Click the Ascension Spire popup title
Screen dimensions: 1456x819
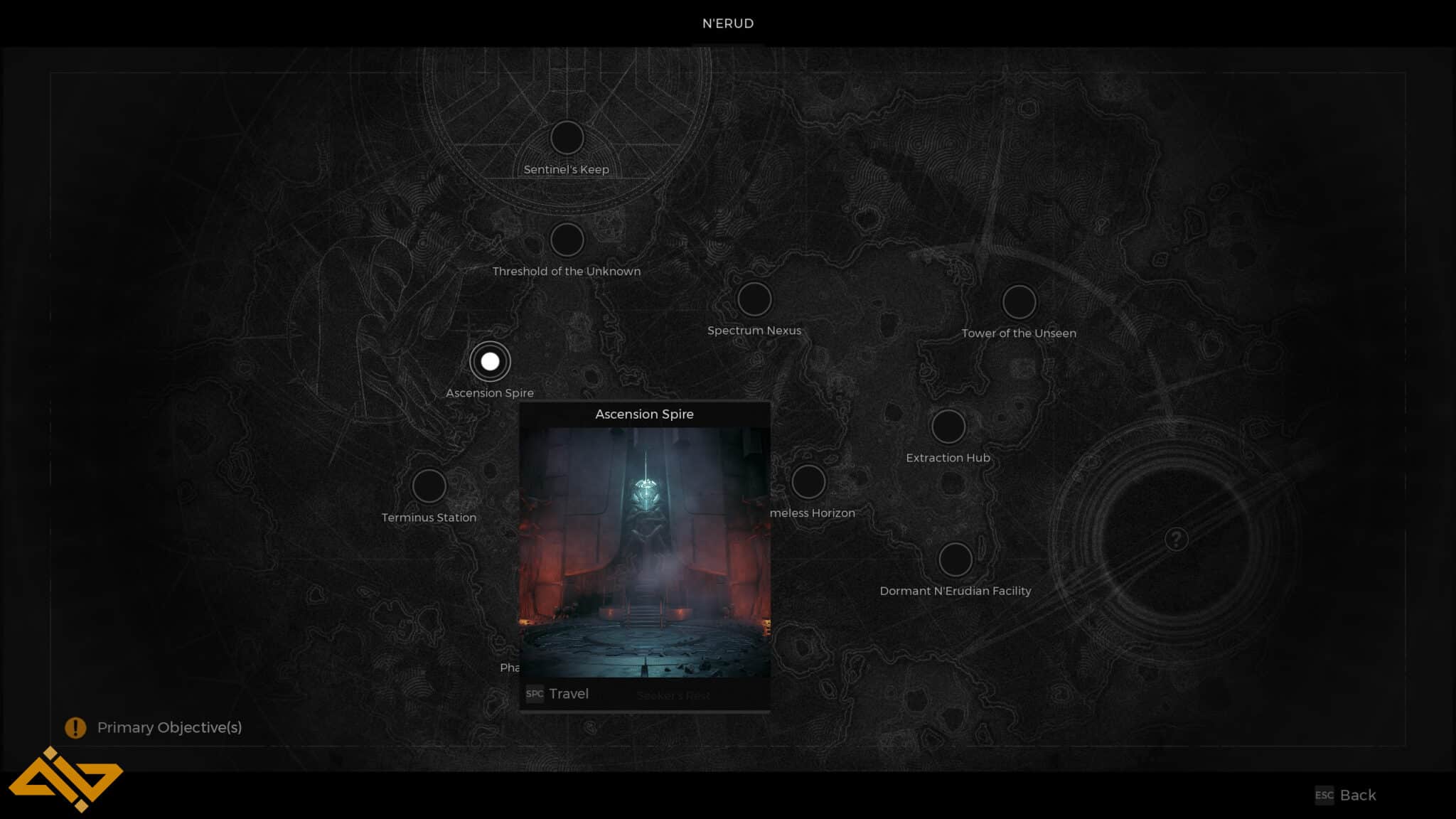[644, 414]
